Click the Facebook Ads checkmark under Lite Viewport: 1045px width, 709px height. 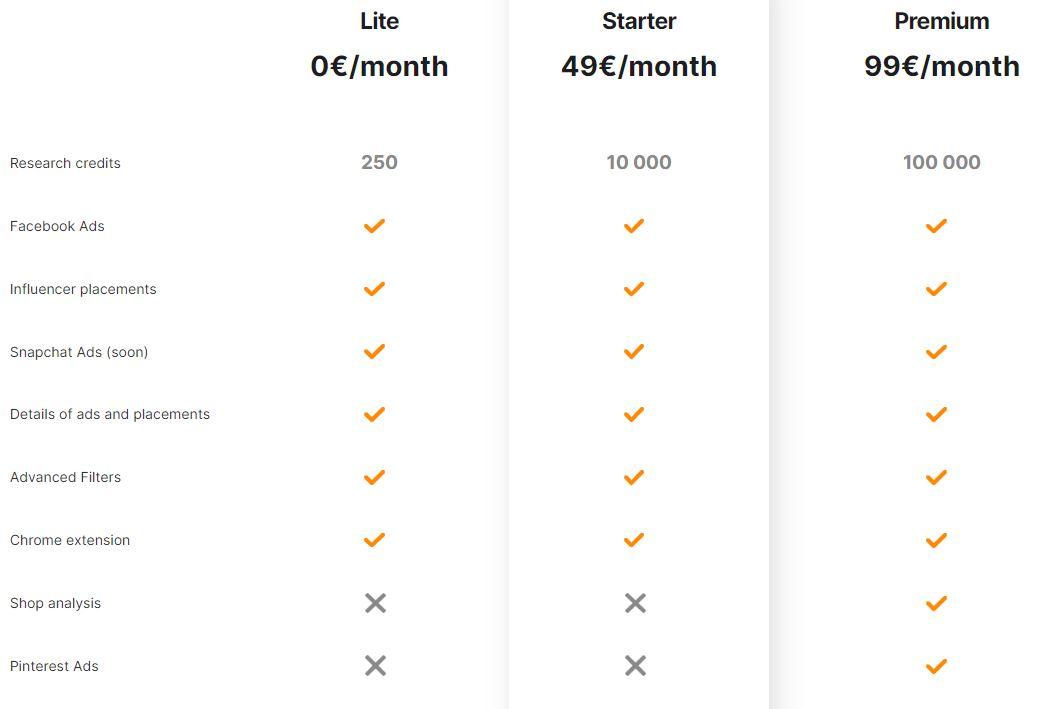coord(374,226)
